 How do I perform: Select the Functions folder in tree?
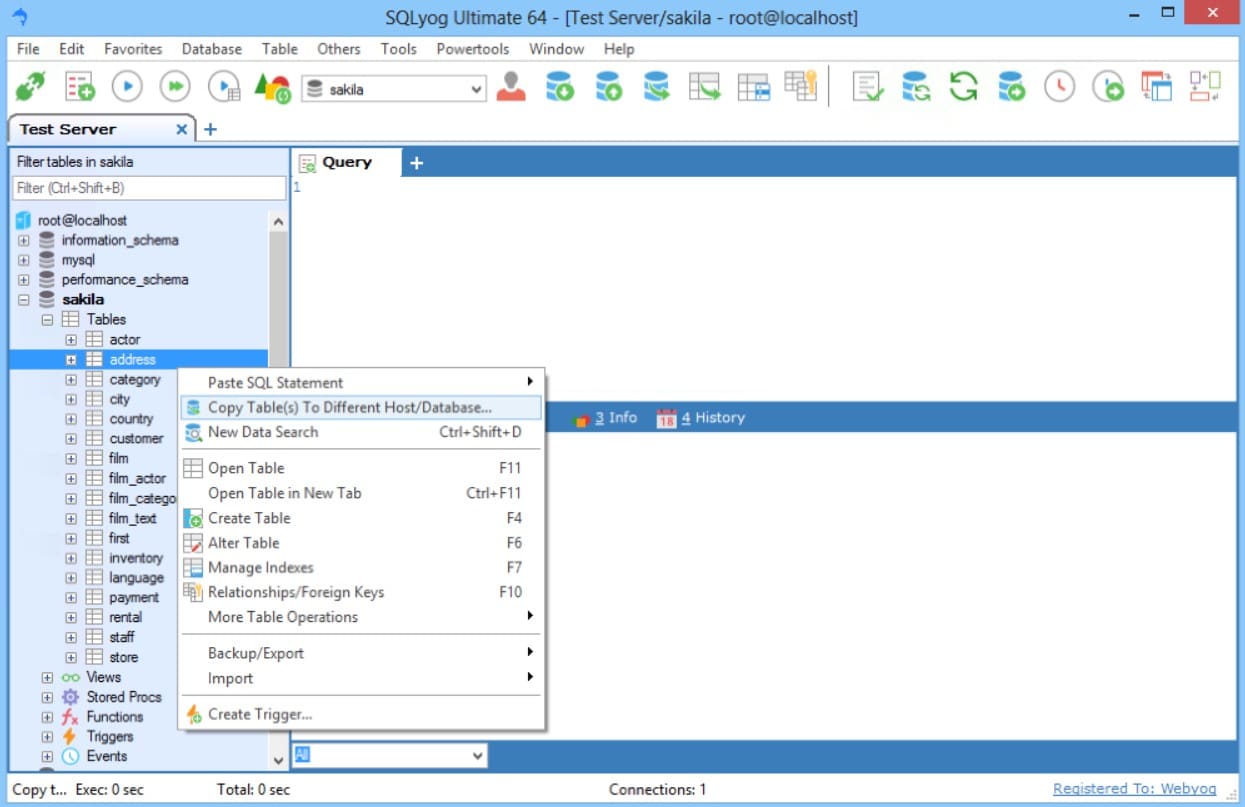click(x=115, y=717)
